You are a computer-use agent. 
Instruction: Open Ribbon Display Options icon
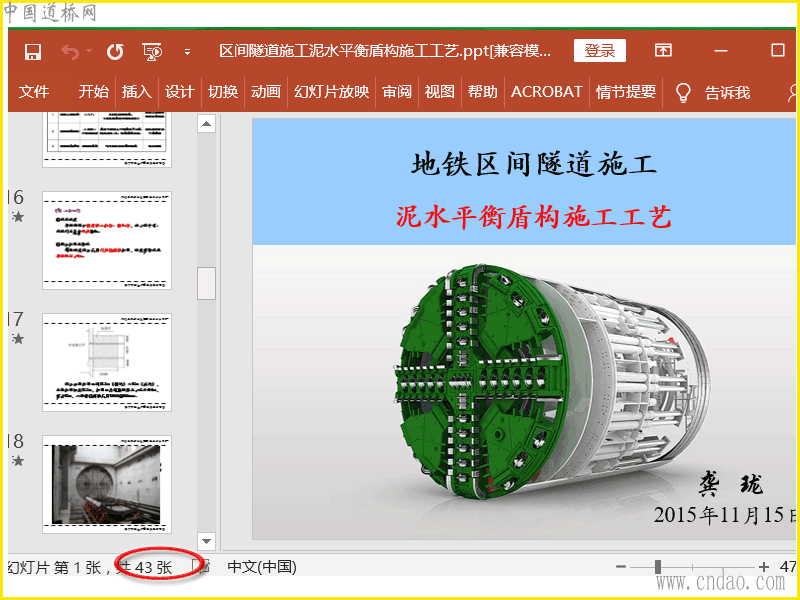[x=663, y=50]
